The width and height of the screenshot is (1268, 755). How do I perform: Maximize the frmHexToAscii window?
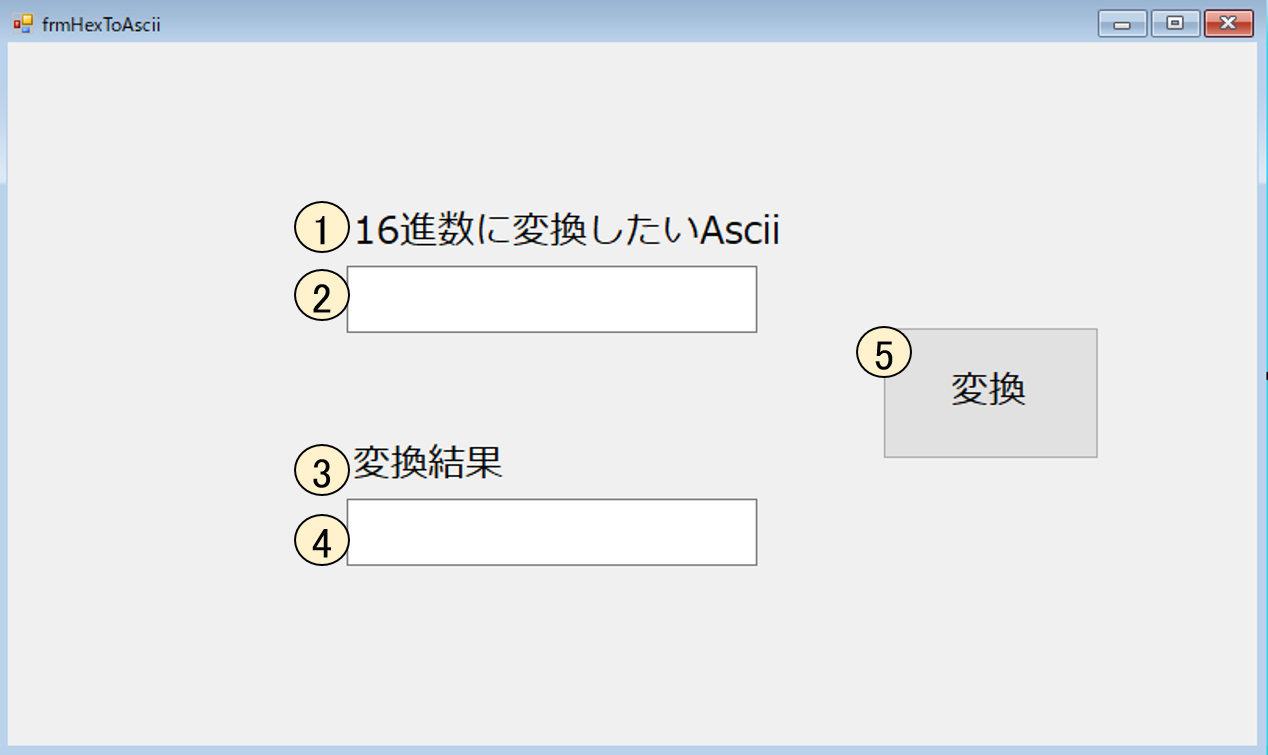pos(1175,23)
